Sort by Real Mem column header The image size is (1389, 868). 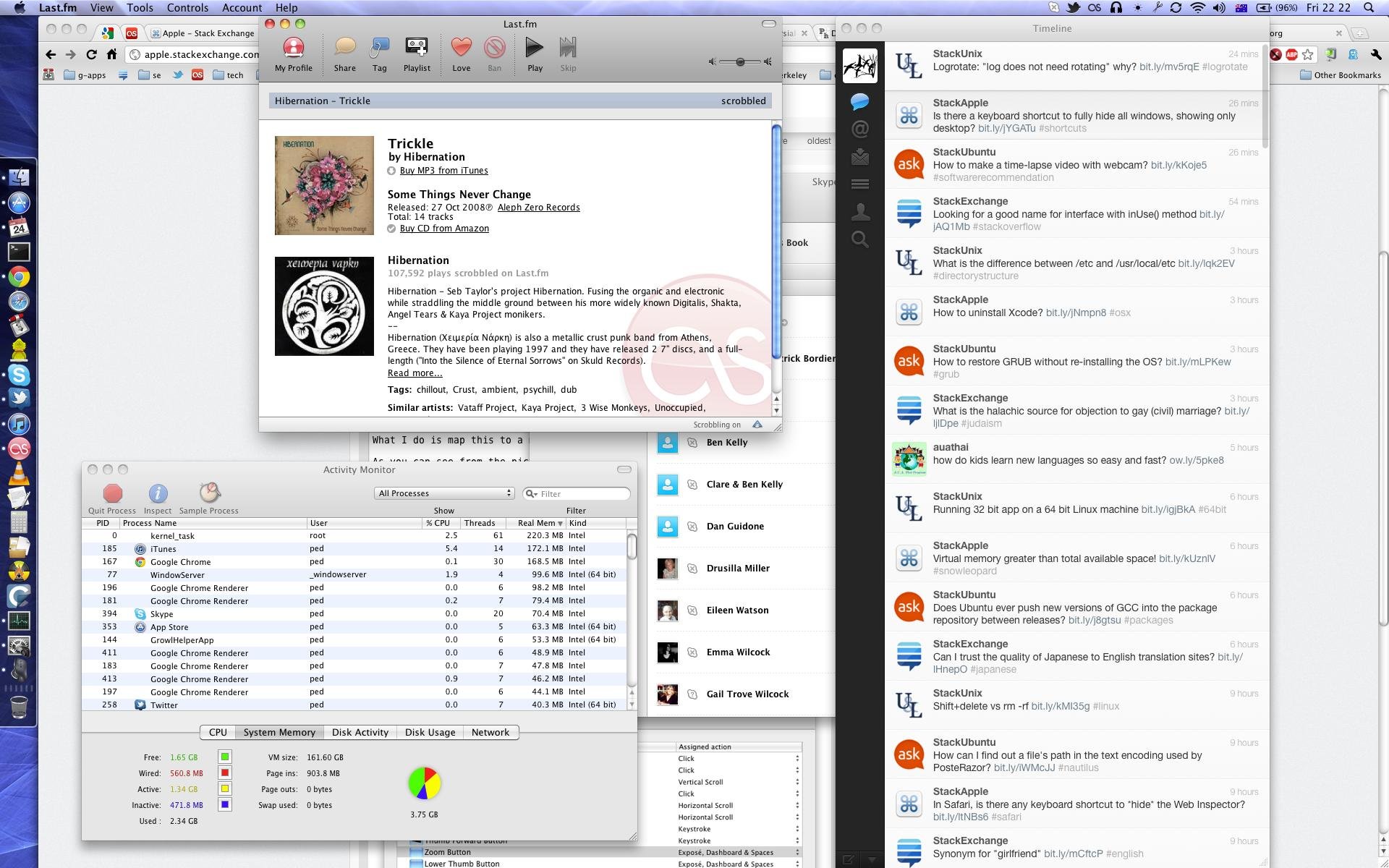(536, 523)
